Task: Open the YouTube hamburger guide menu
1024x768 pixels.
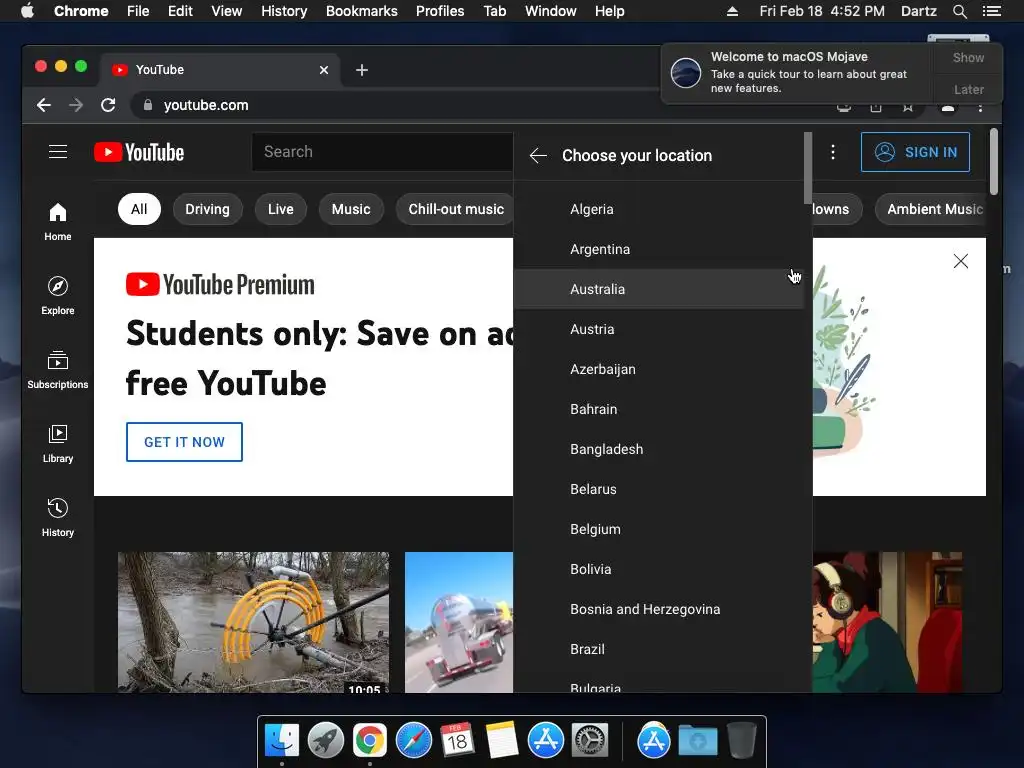Action: click(58, 152)
